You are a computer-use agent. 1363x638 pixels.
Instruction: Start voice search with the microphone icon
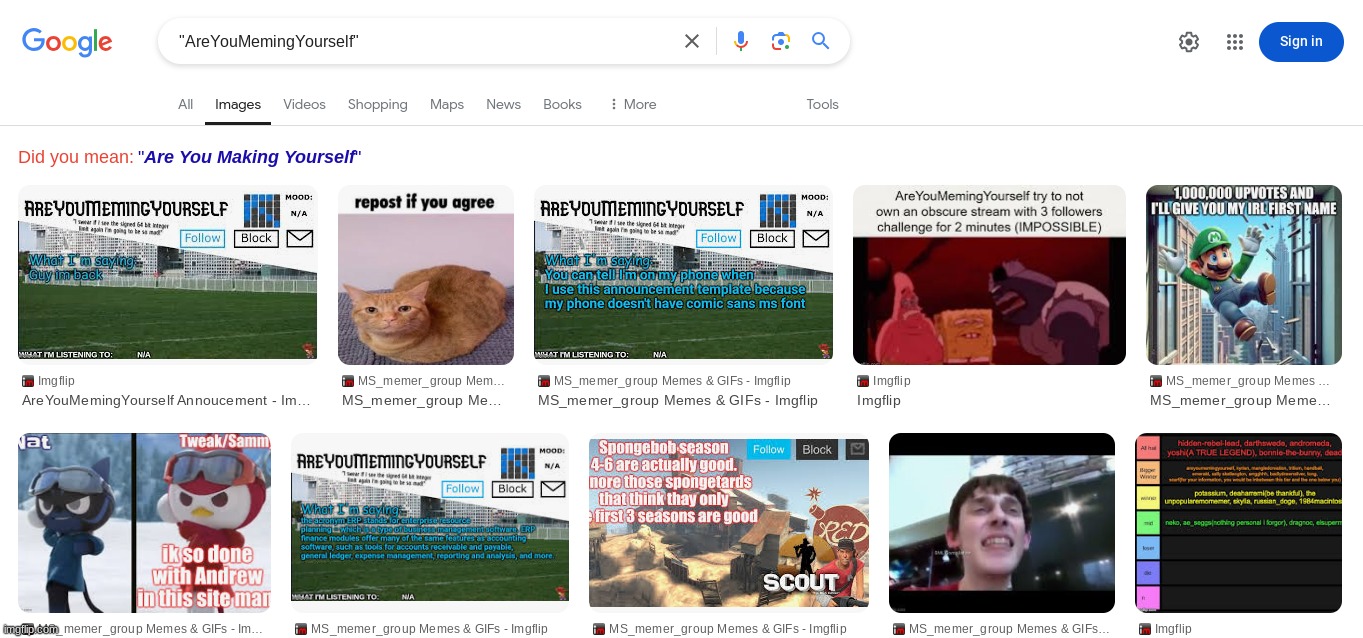(x=741, y=41)
